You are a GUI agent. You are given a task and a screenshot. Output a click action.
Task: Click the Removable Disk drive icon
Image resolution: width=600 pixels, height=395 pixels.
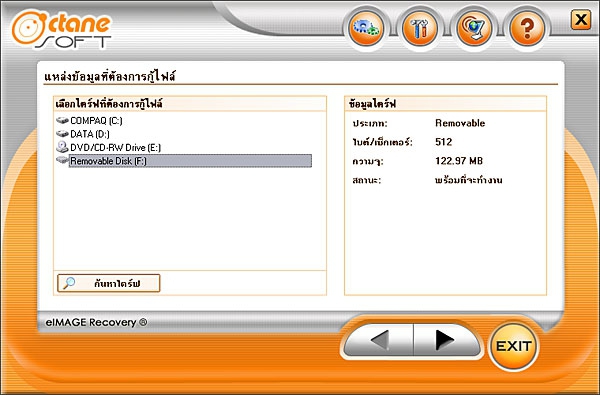(x=62, y=160)
